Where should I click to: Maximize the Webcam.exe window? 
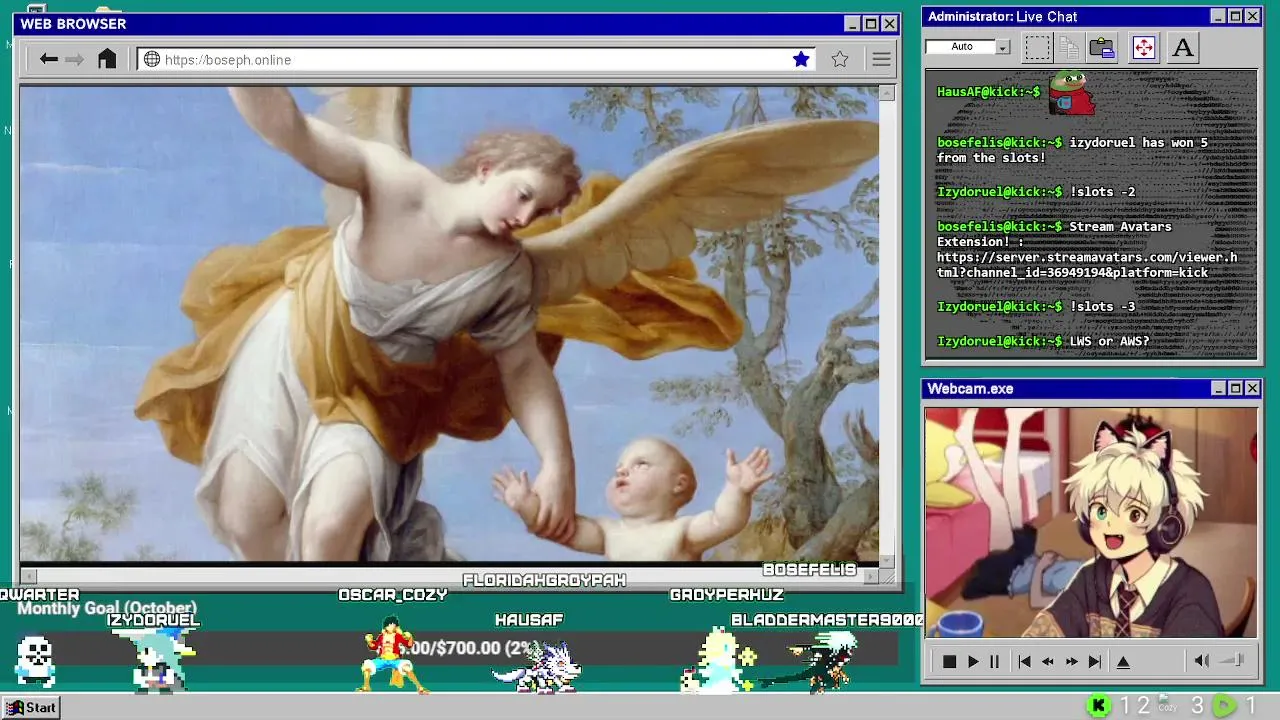point(1235,388)
